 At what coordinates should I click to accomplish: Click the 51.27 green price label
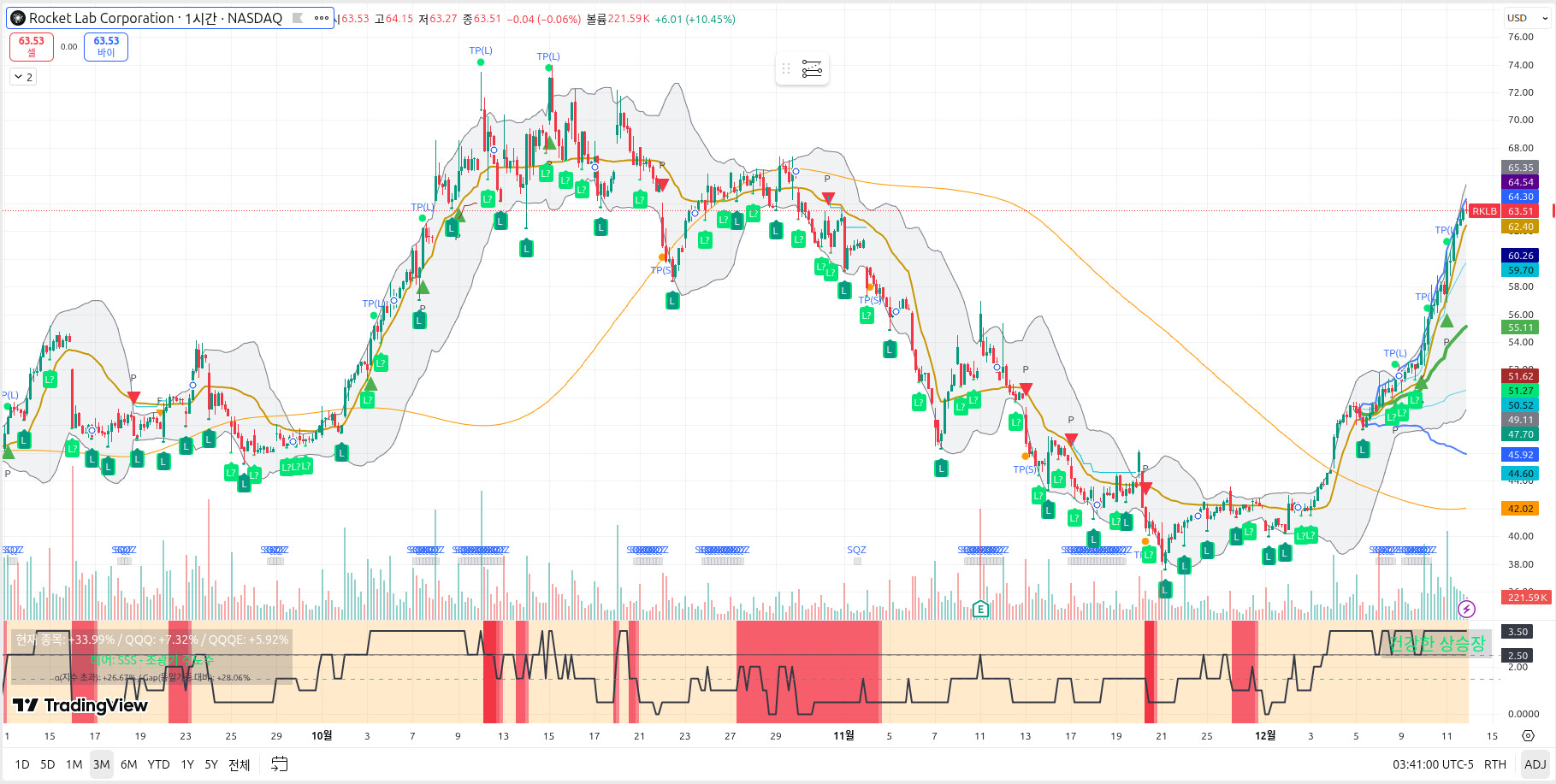[x=1520, y=391]
